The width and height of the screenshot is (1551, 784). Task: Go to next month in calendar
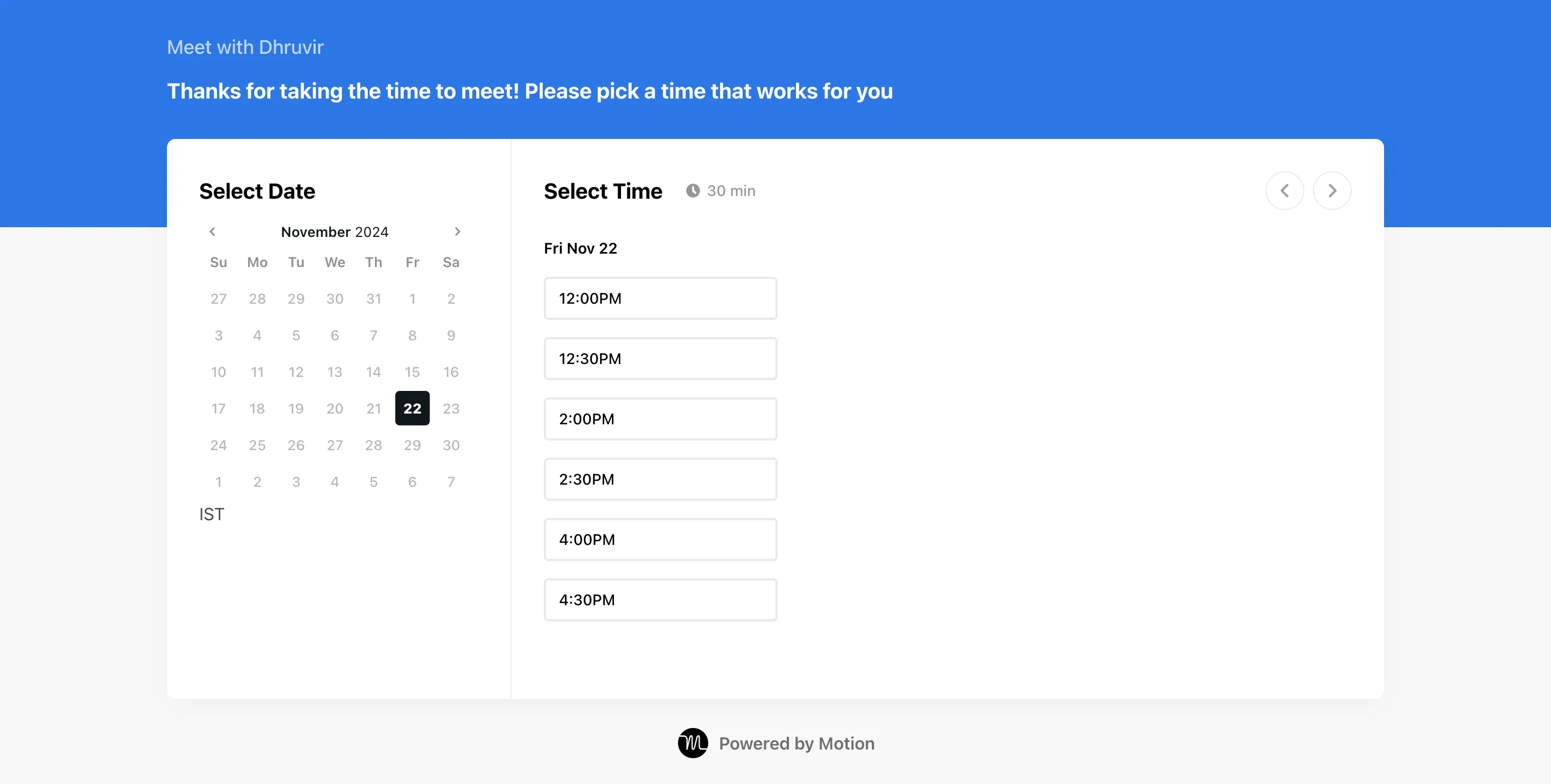[457, 232]
